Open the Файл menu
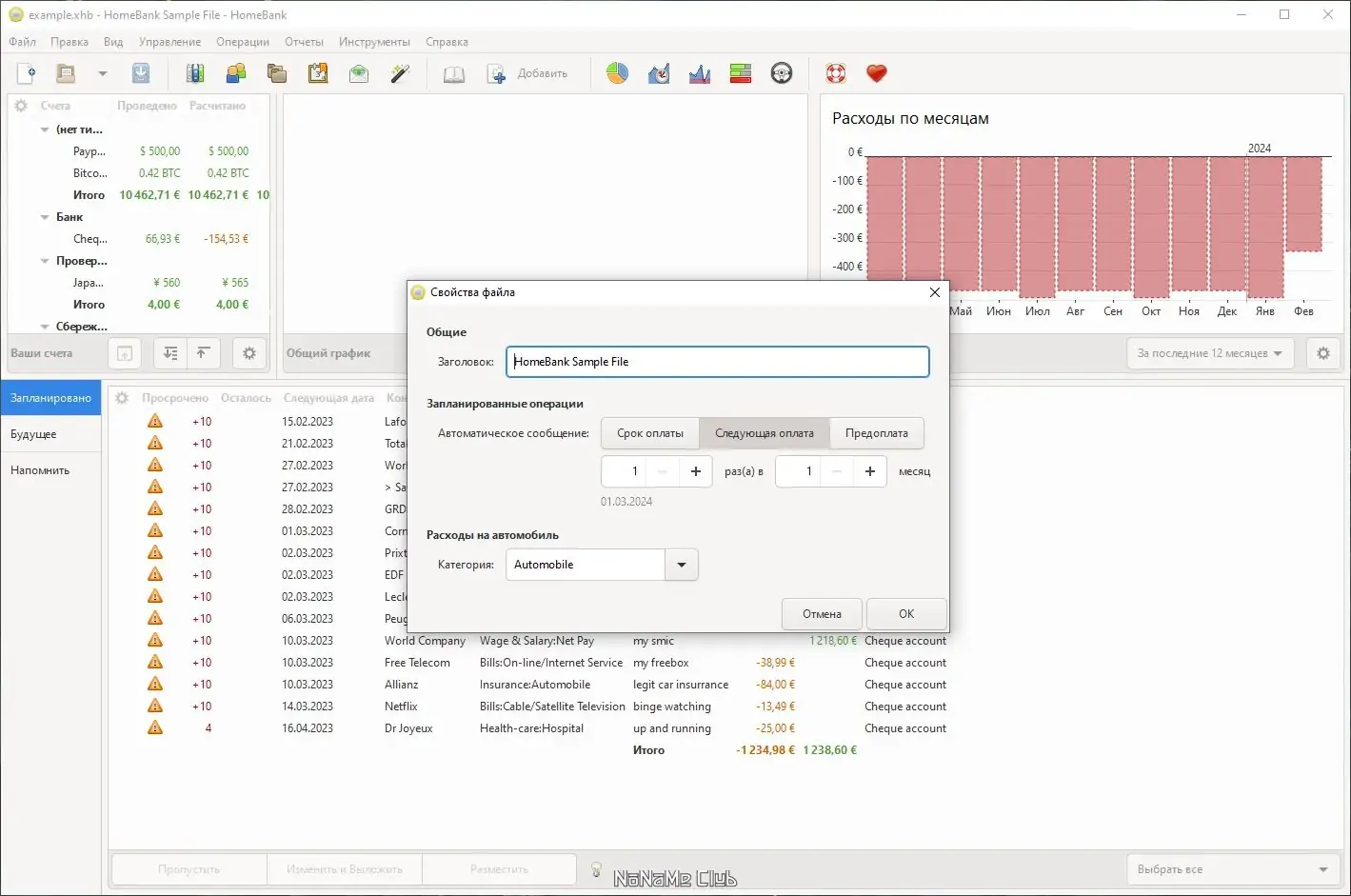The image size is (1351, 896). click(23, 42)
